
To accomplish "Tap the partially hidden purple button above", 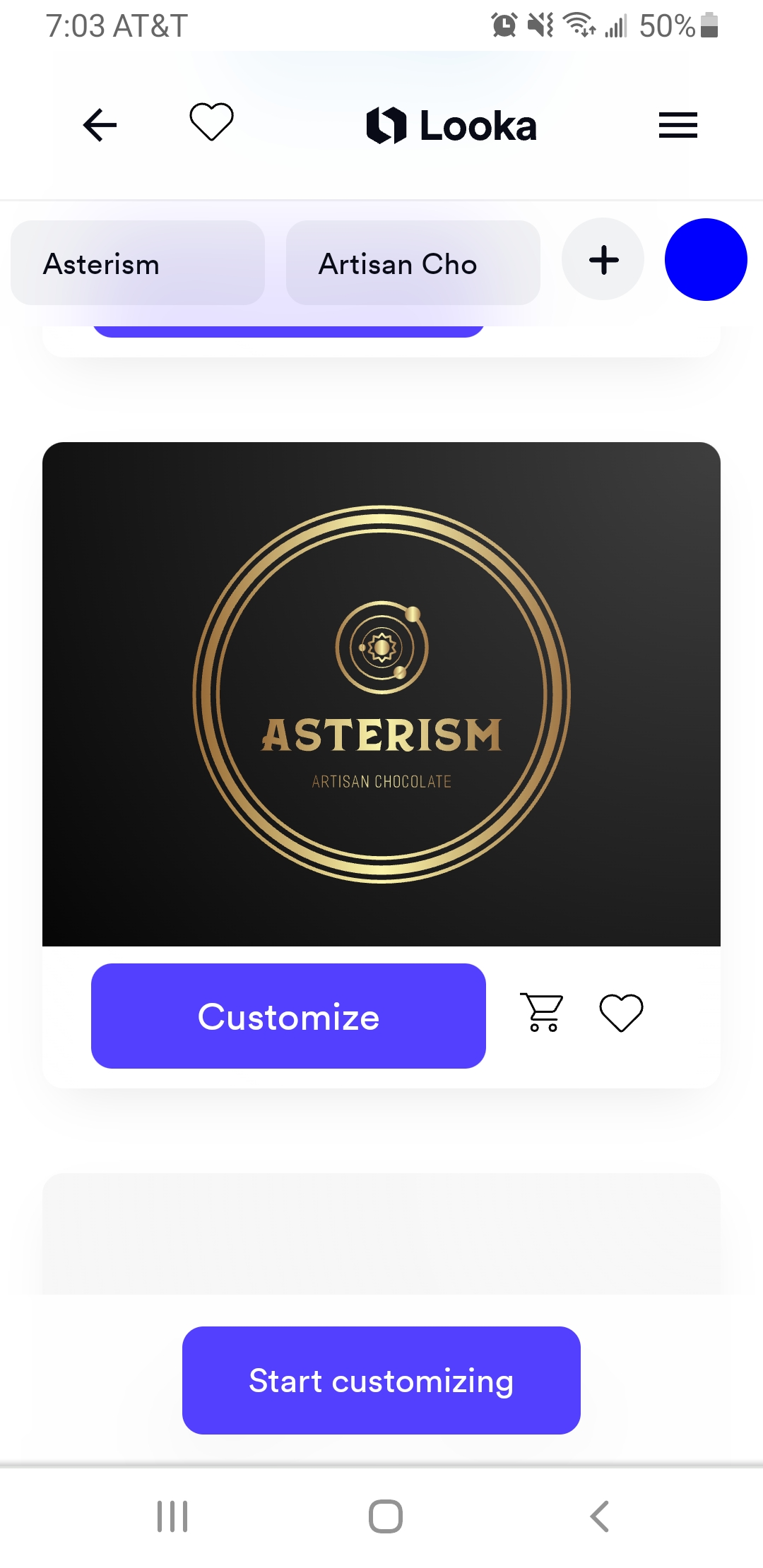I will (x=288, y=331).
